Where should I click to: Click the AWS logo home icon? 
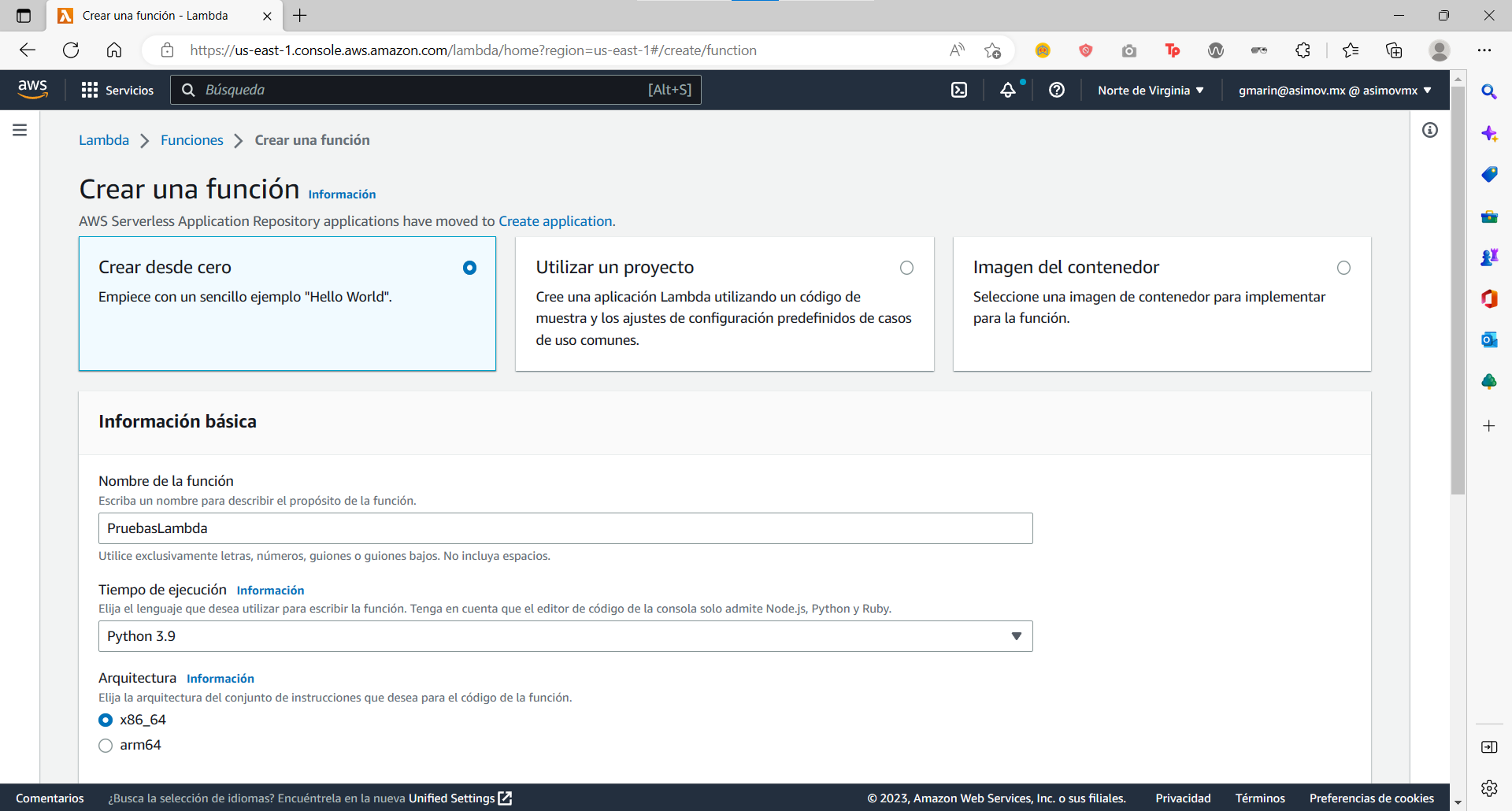click(32, 90)
